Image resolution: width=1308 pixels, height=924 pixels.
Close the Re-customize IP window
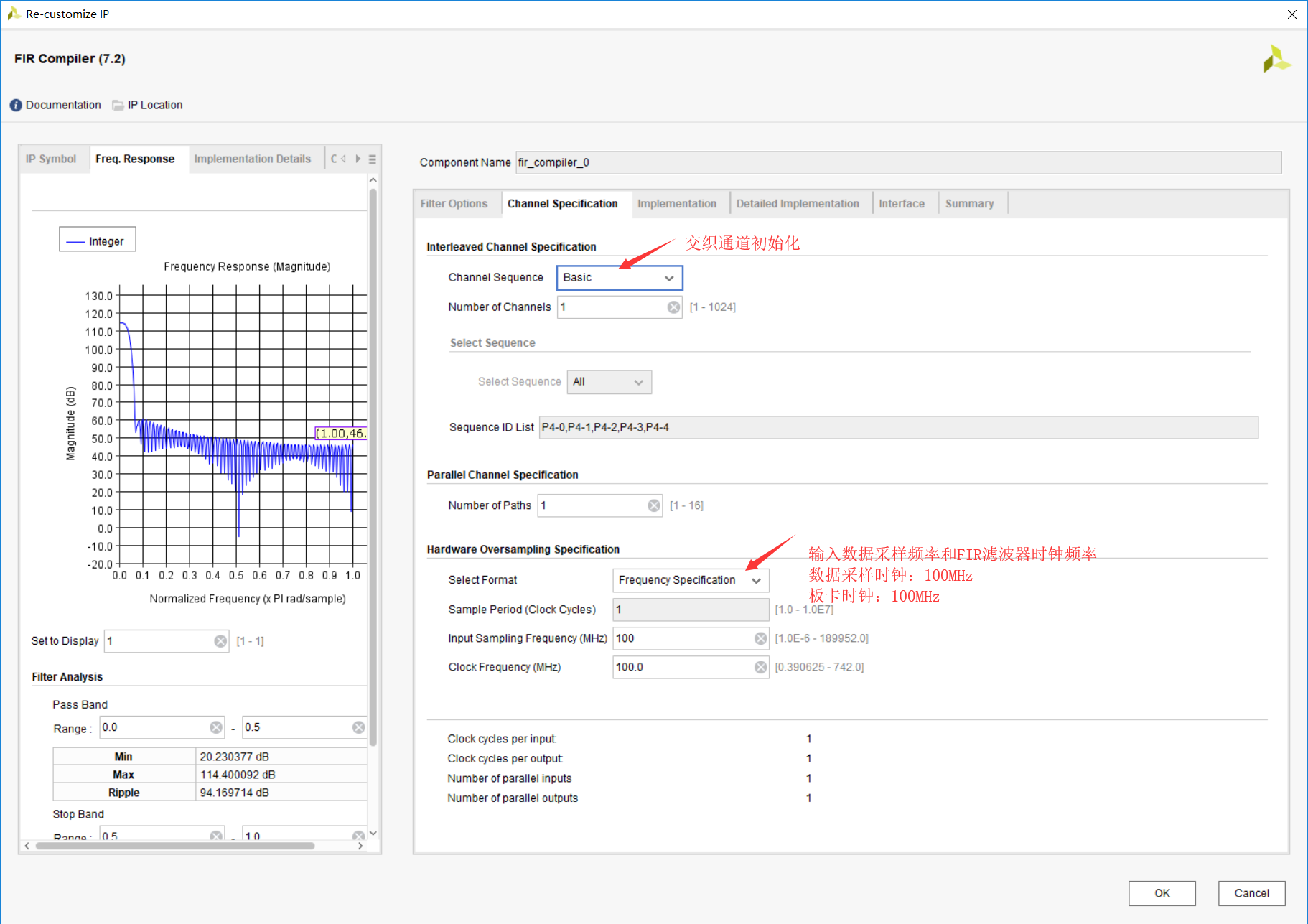1291,14
